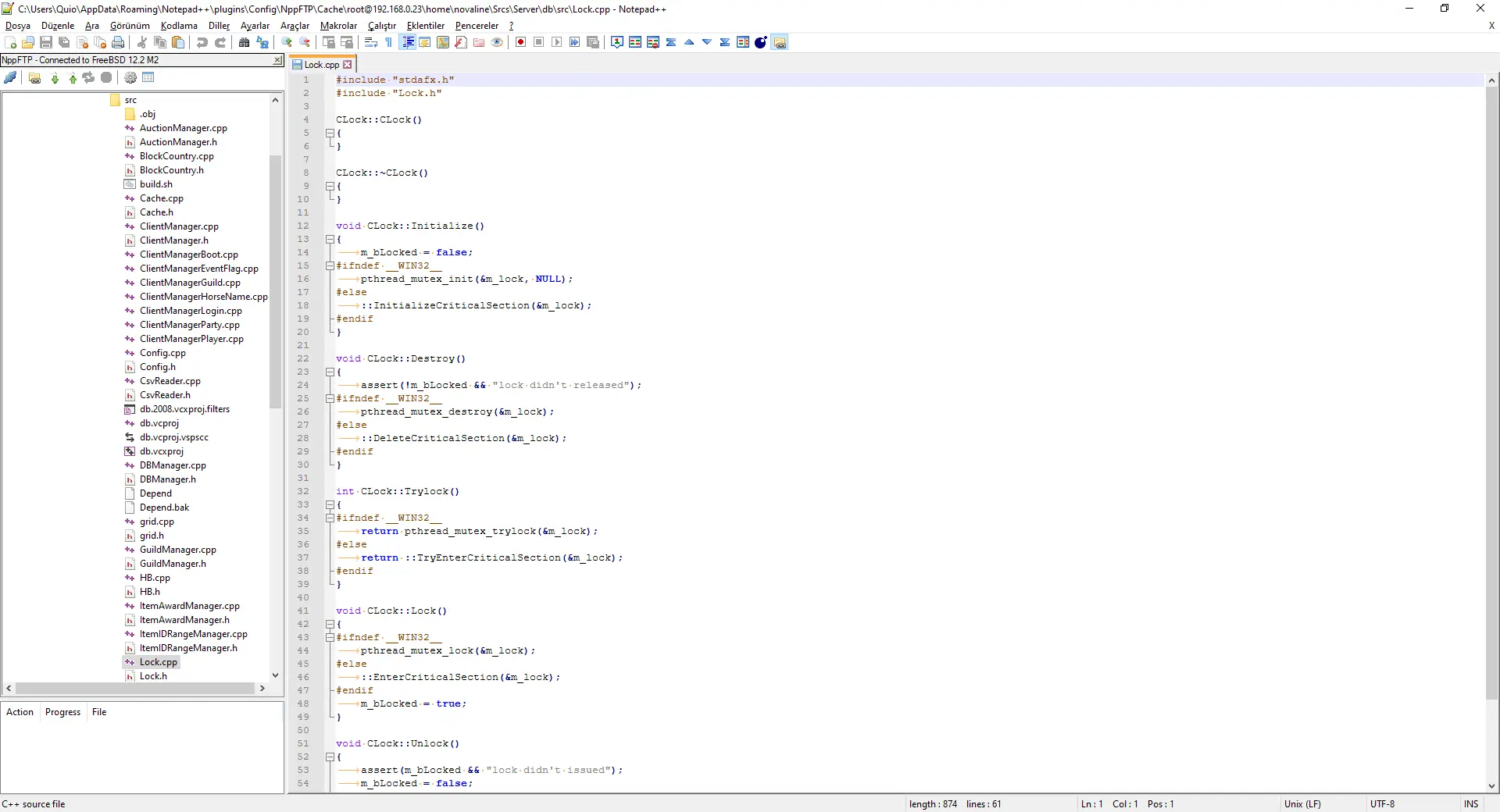Image resolution: width=1500 pixels, height=812 pixels.
Task: Select DBManager.cpp in the file tree
Action: [173, 465]
